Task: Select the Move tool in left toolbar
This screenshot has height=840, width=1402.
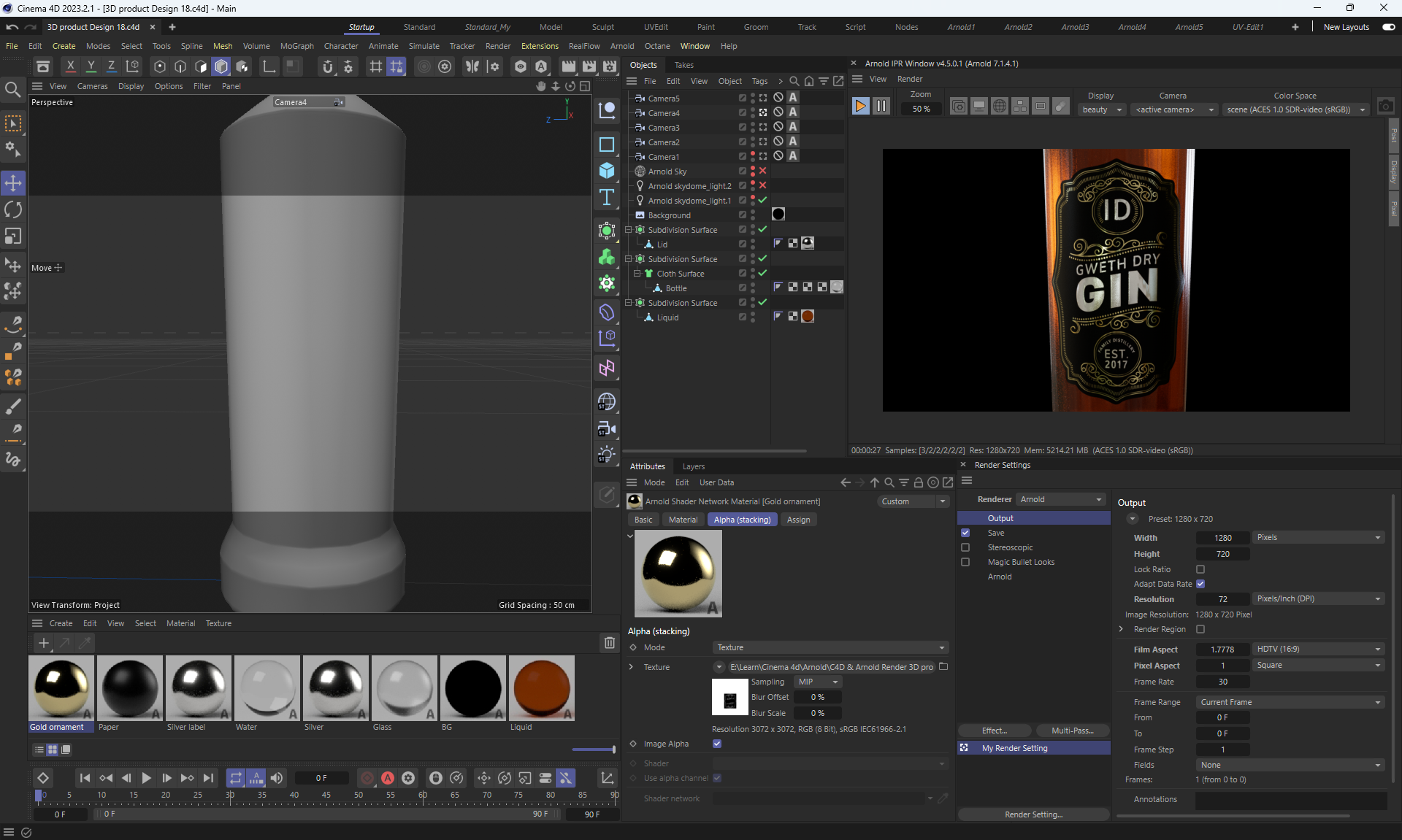Action: (x=13, y=182)
